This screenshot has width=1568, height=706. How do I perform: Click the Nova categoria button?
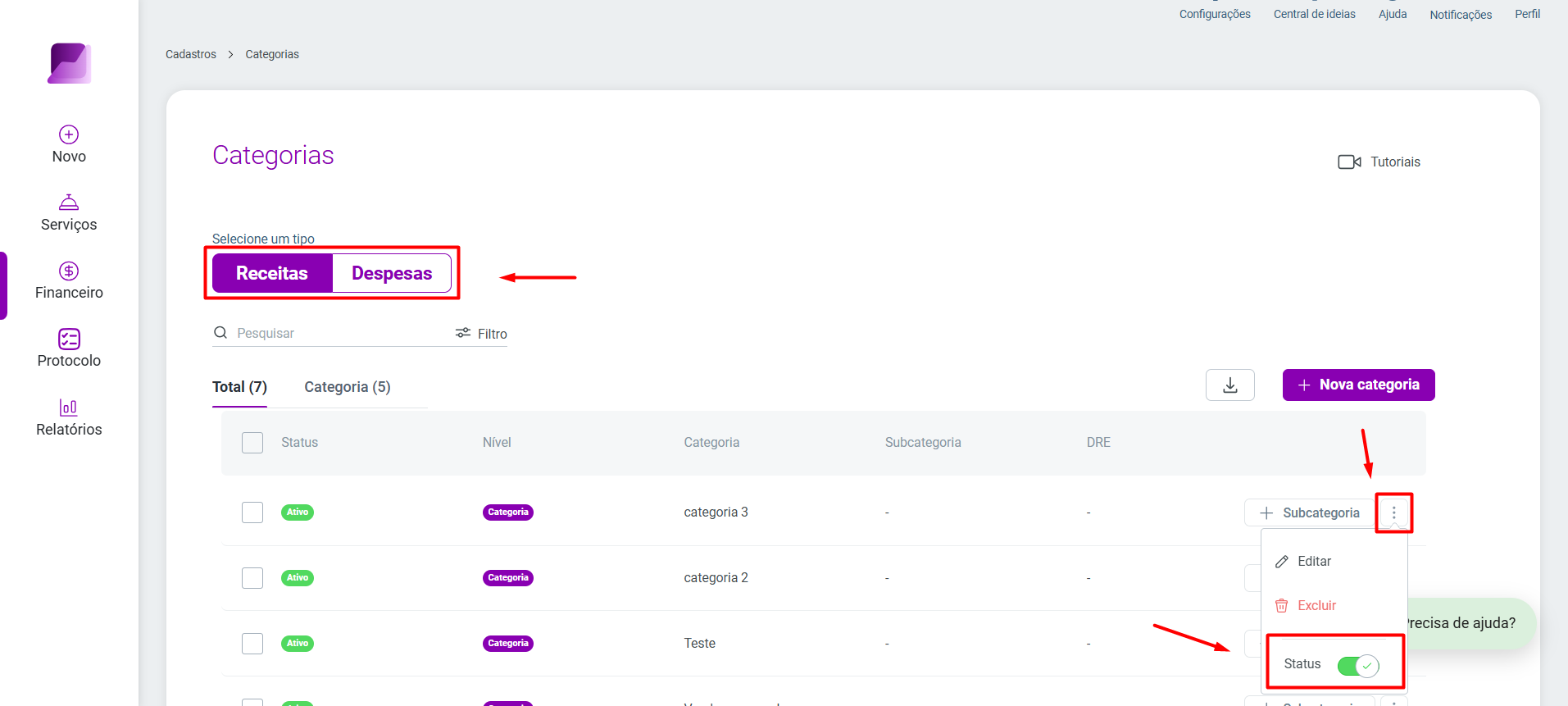(1358, 385)
